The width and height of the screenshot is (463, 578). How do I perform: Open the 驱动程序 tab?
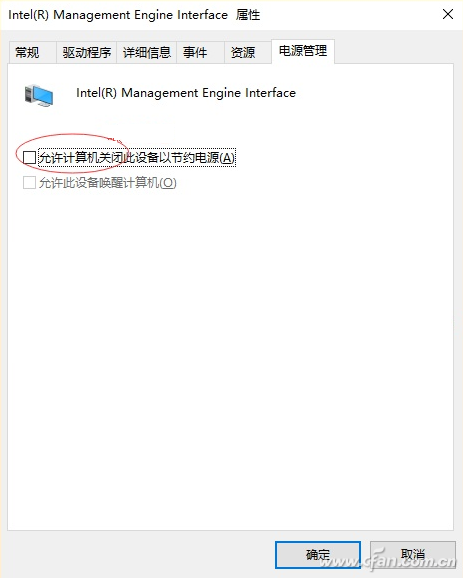pos(87,52)
